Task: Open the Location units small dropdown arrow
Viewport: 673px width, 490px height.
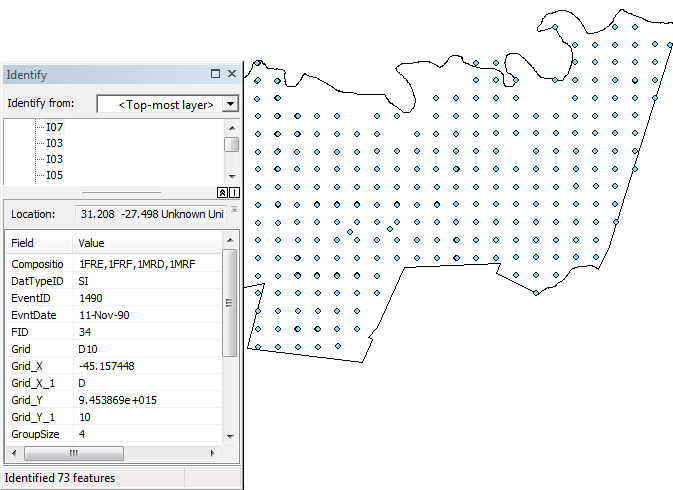Action: tap(234, 210)
